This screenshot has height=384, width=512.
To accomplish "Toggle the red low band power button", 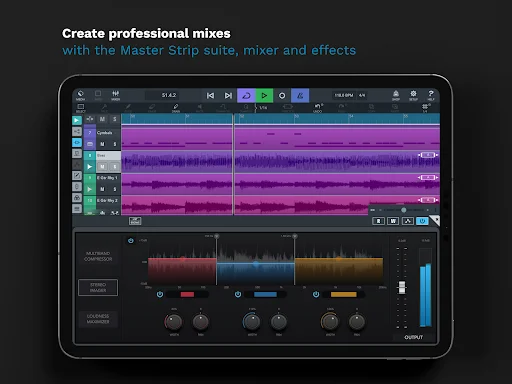I will pyautogui.click(x=160, y=294).
